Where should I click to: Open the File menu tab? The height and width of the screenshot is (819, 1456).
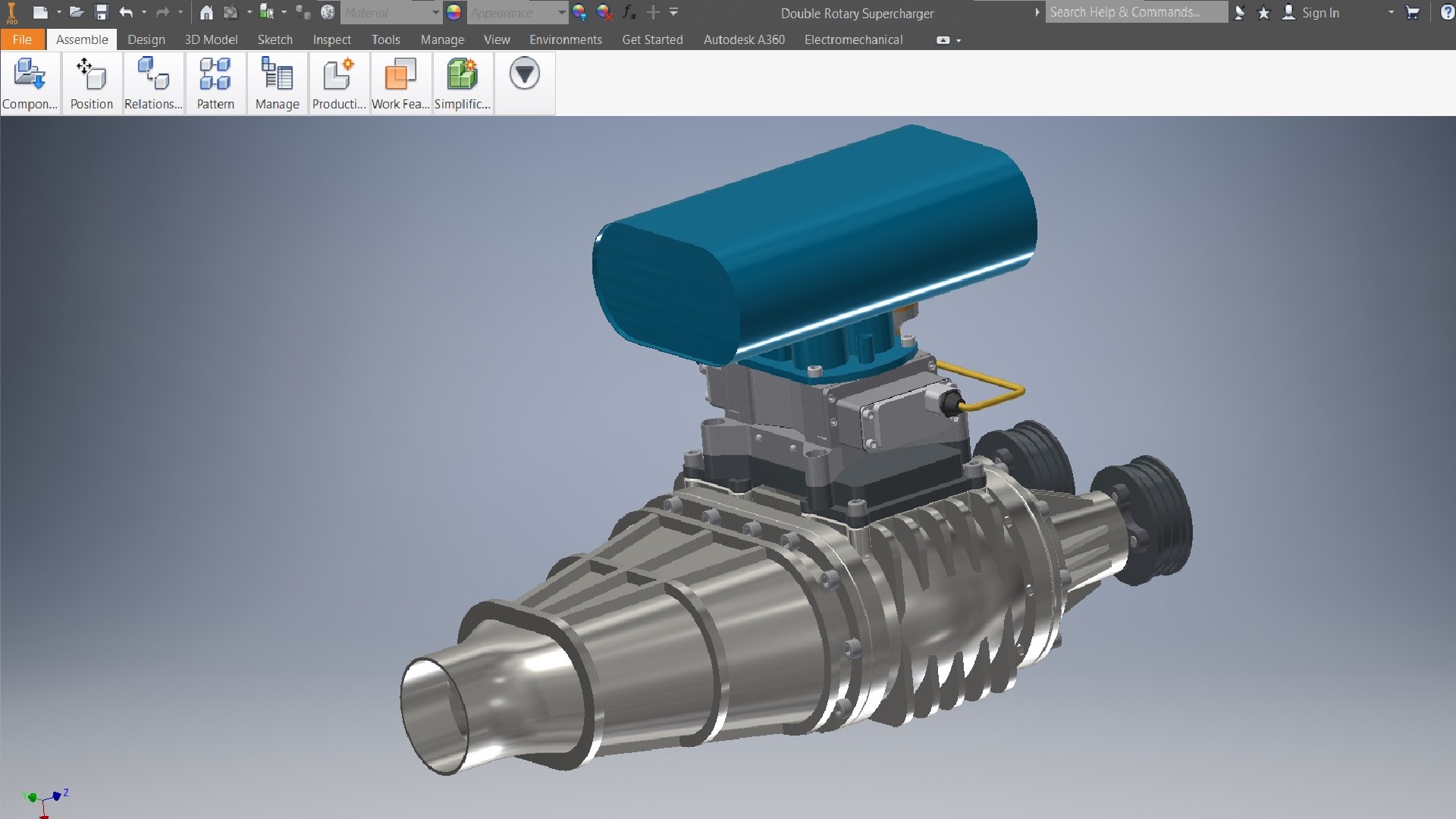pos(22,39)
